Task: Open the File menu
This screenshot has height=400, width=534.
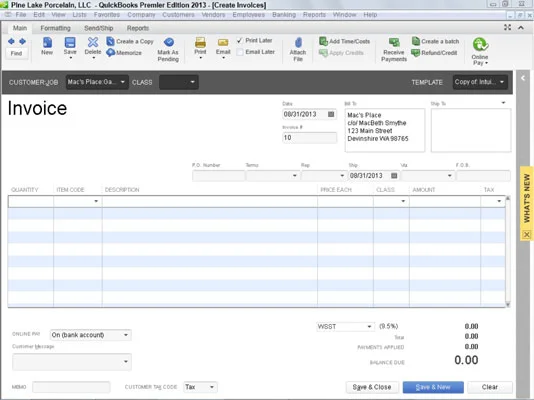Action: [x=21, y=15]
